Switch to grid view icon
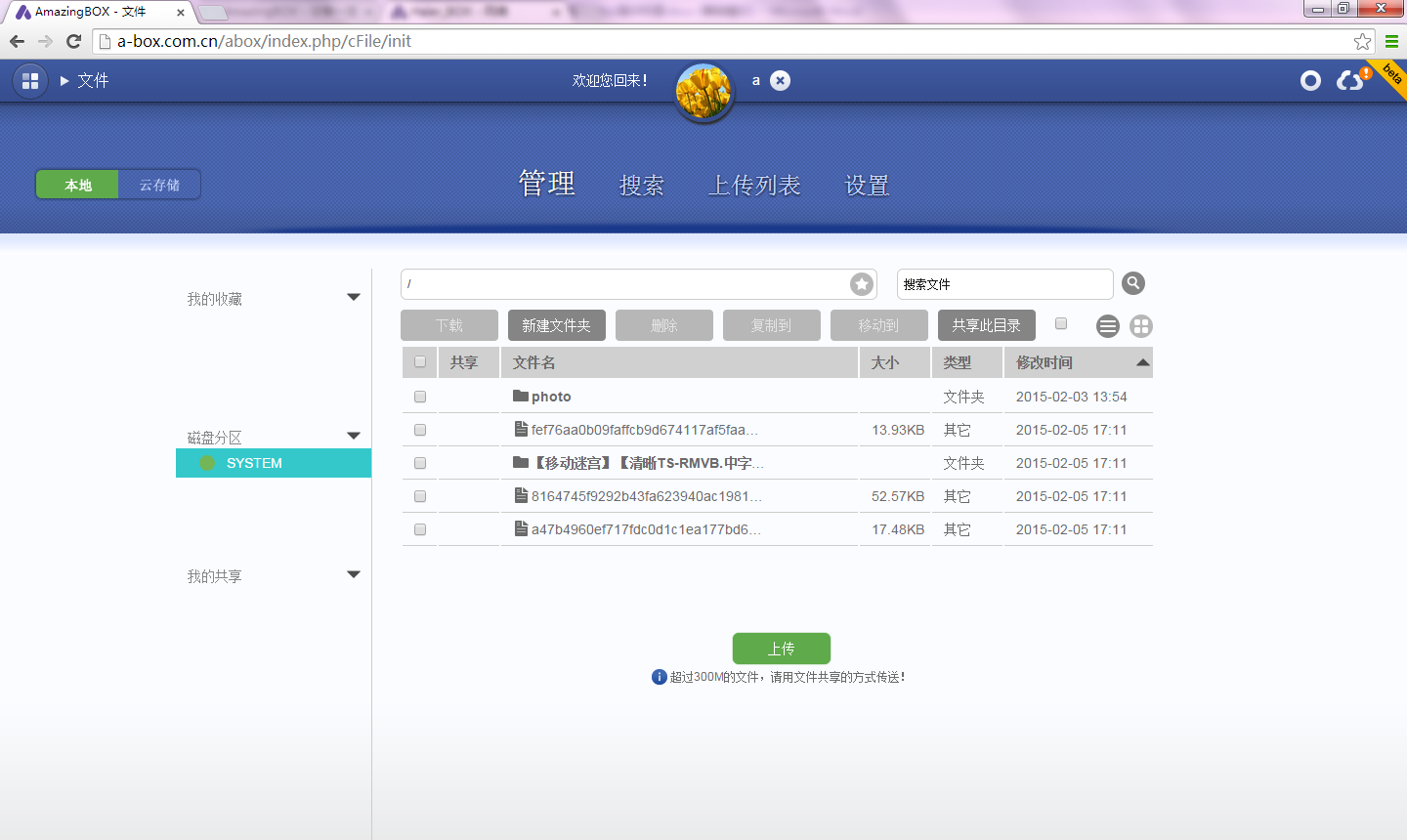 click(1140, 326)
